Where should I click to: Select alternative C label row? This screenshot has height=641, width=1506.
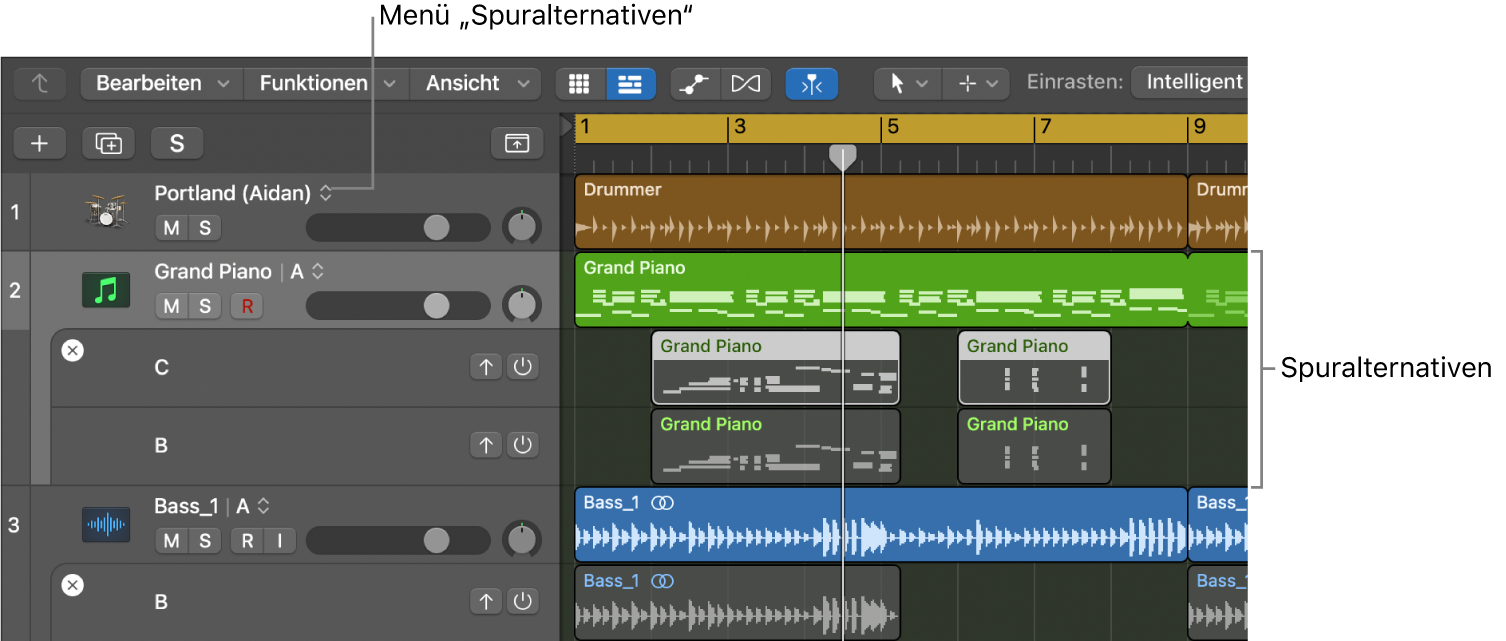(x=161, y=367)
